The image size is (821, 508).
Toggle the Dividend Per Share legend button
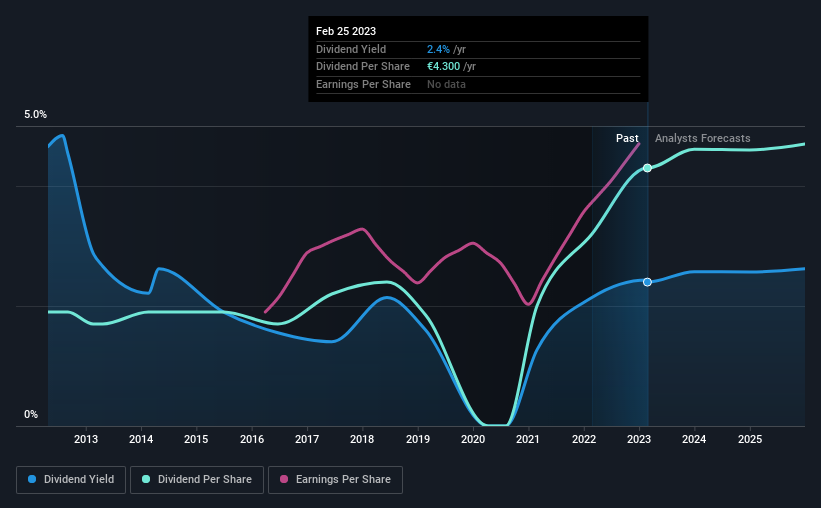(197, 480)
